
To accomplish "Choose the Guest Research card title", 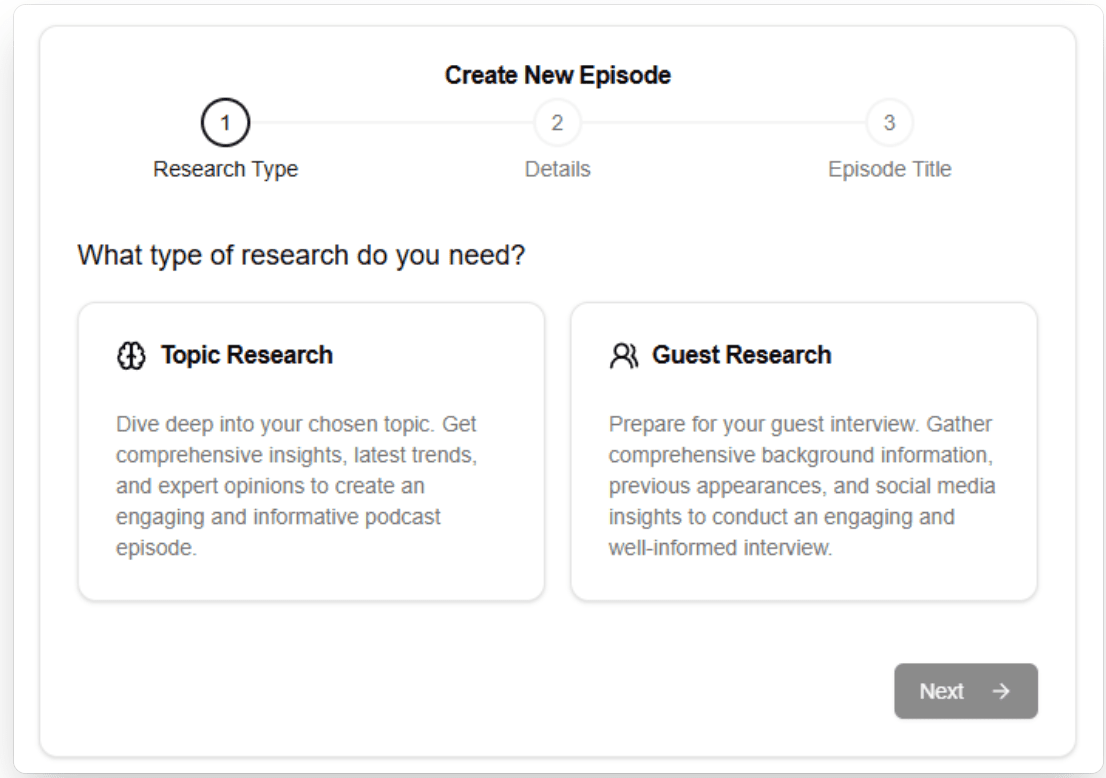I will point(741,355).
